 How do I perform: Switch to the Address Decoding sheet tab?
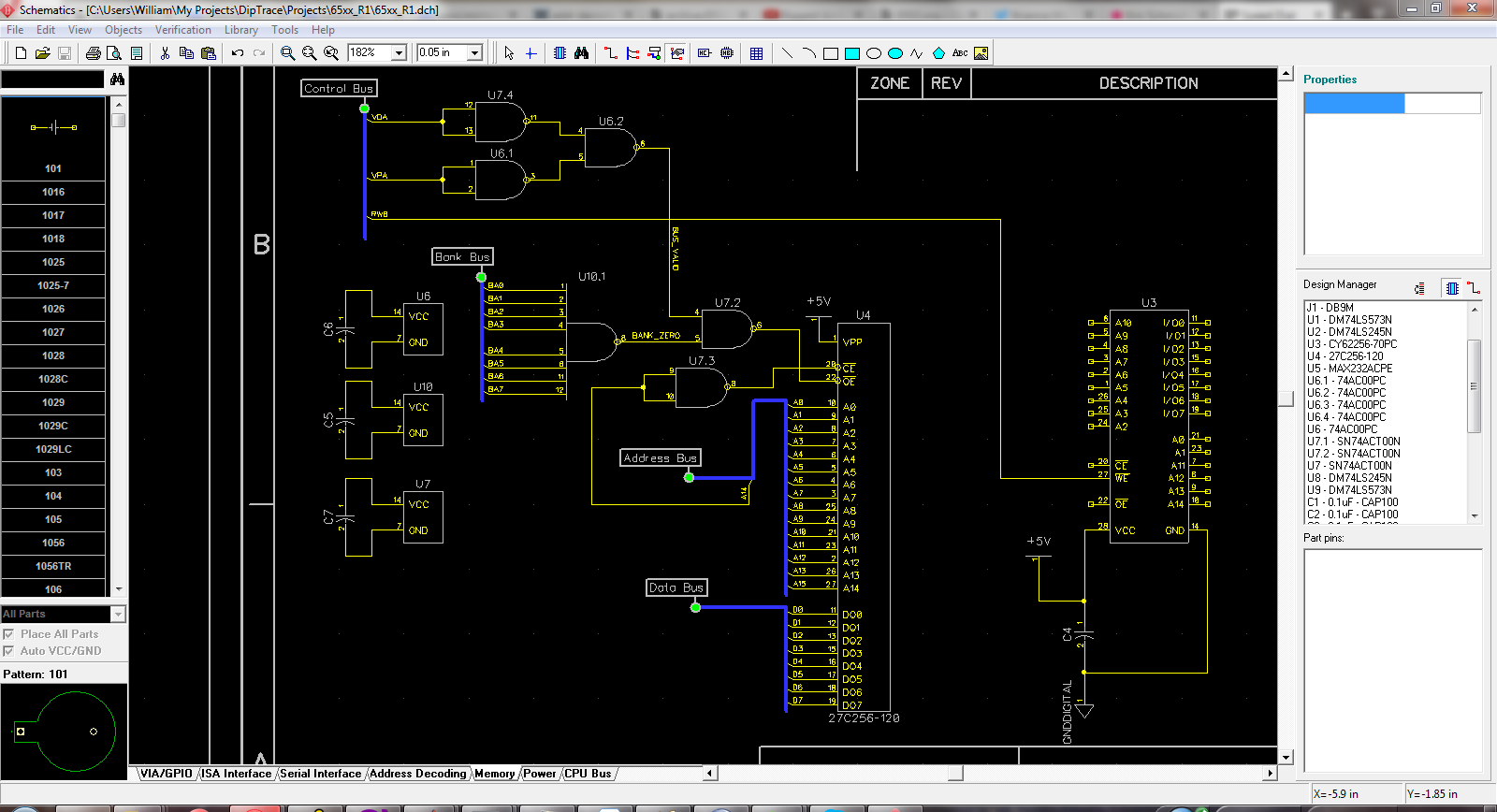click(x=417, y=774)
